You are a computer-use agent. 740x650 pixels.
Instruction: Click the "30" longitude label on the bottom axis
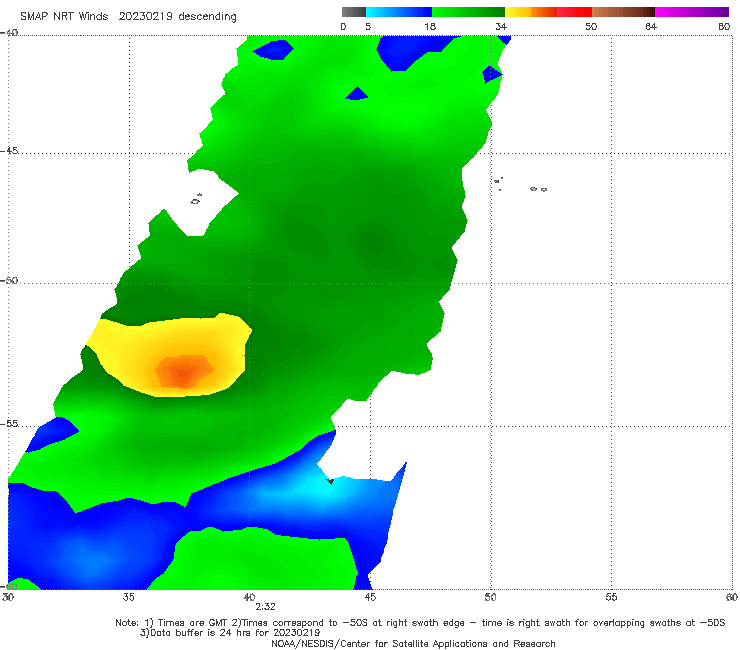pos(8,598)
